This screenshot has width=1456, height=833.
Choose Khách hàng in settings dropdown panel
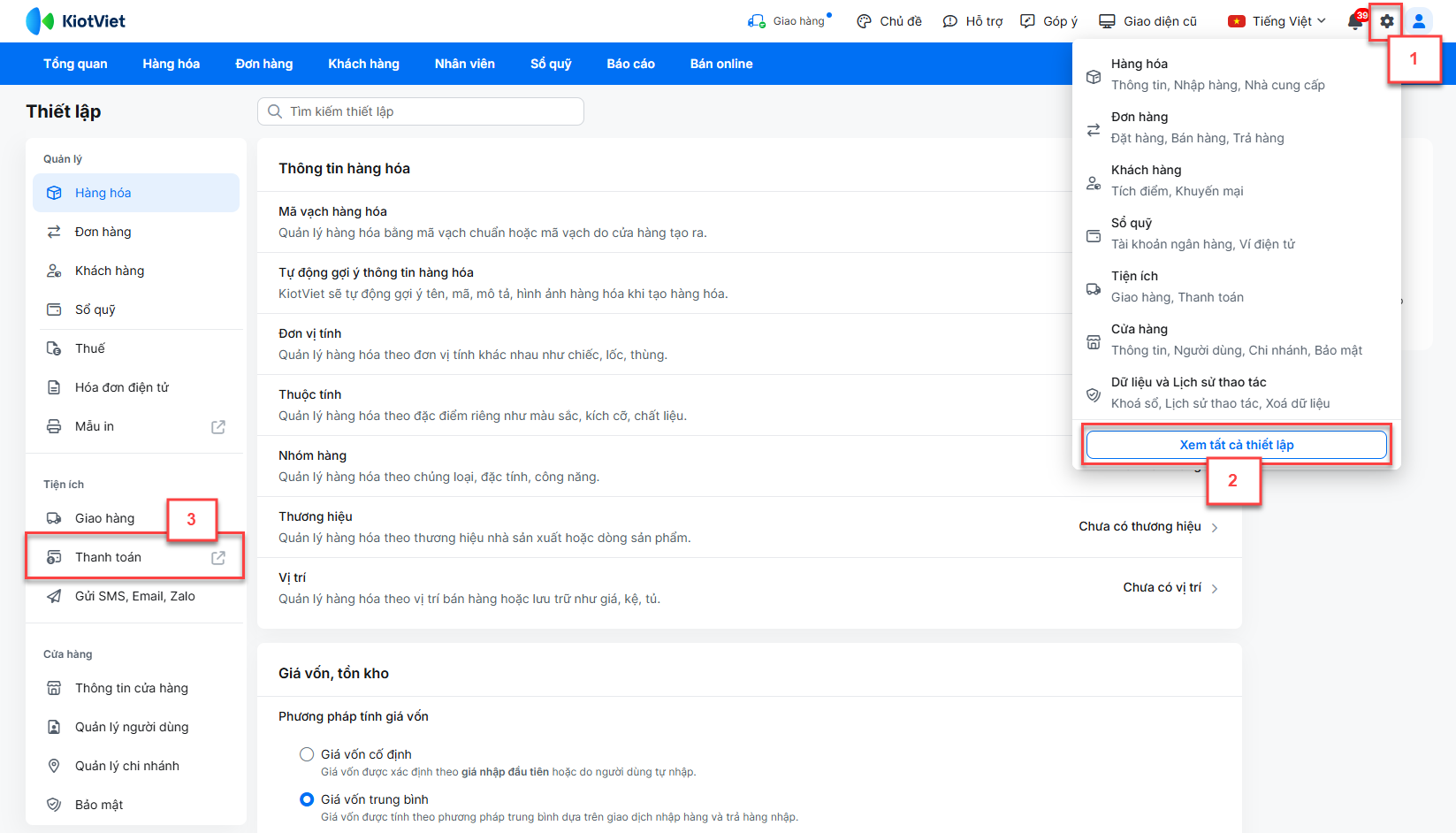point(1237,180)
